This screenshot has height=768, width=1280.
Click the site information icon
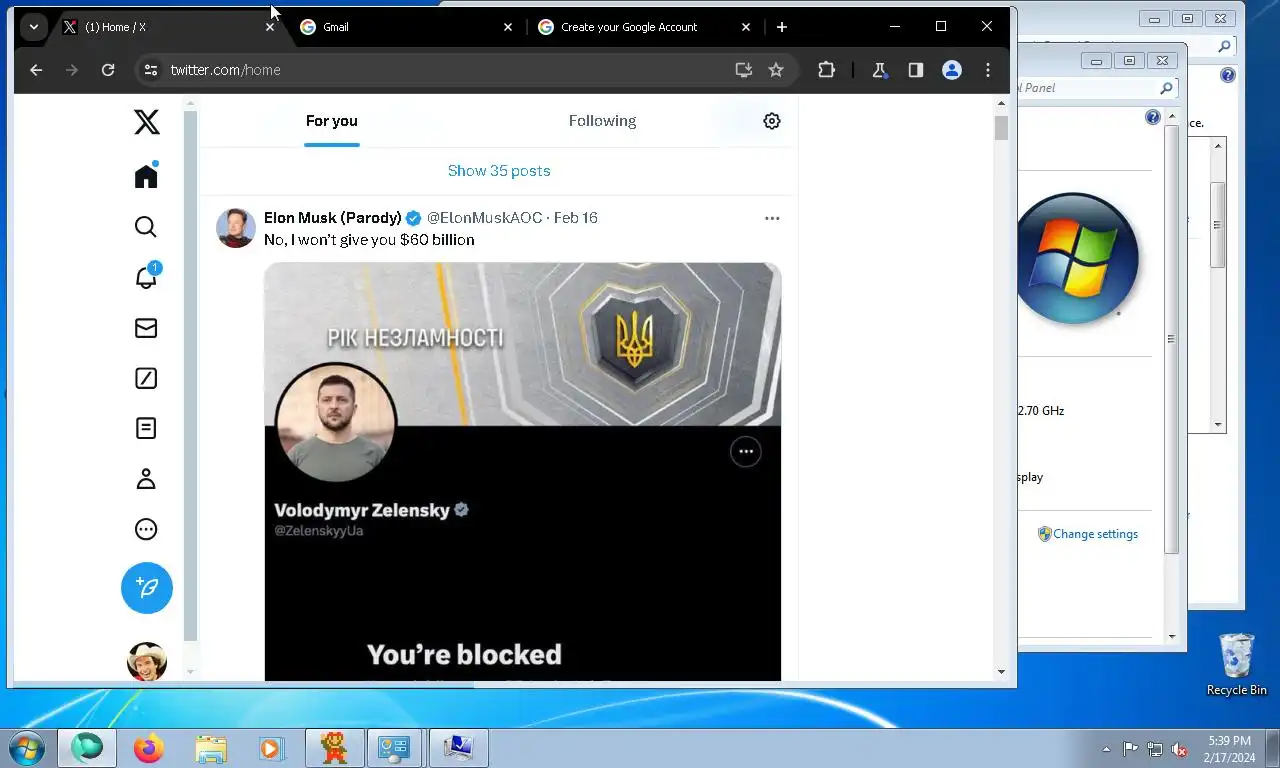pyautogui.click(x=151, y=70)
